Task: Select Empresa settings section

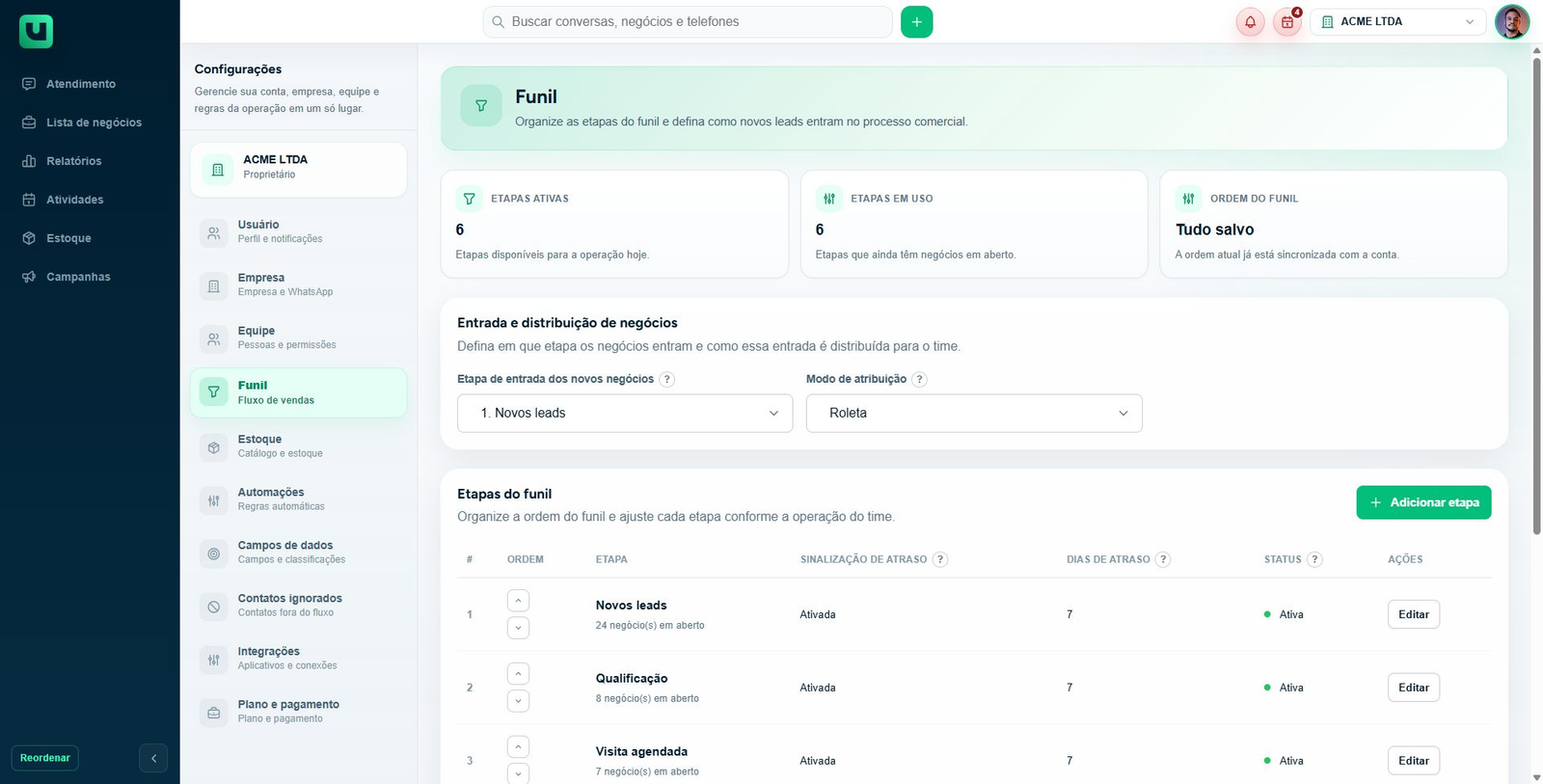Action: pos(298,284)
